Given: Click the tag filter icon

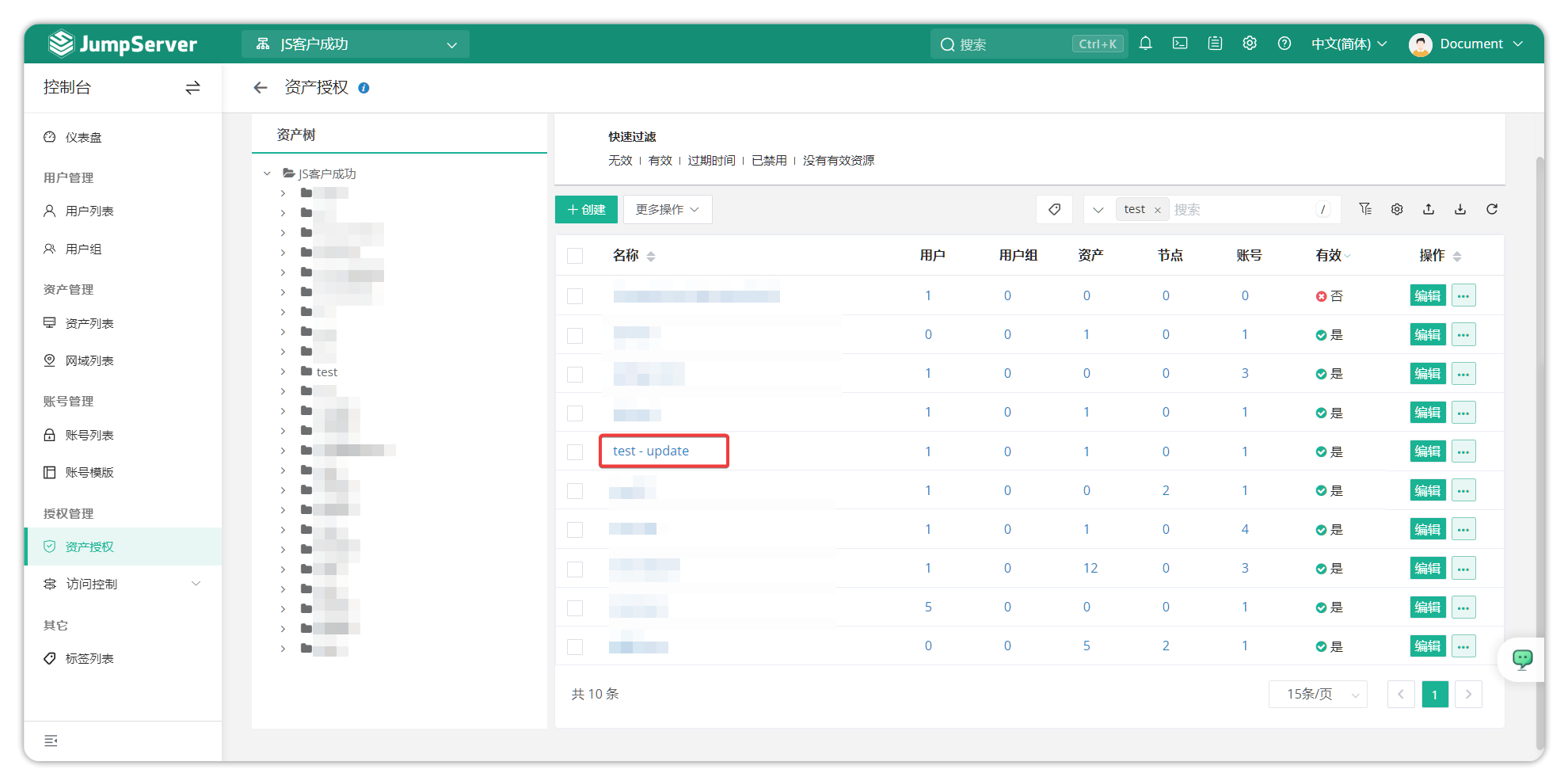Looking at the screenshot, I should point(1054,209).
